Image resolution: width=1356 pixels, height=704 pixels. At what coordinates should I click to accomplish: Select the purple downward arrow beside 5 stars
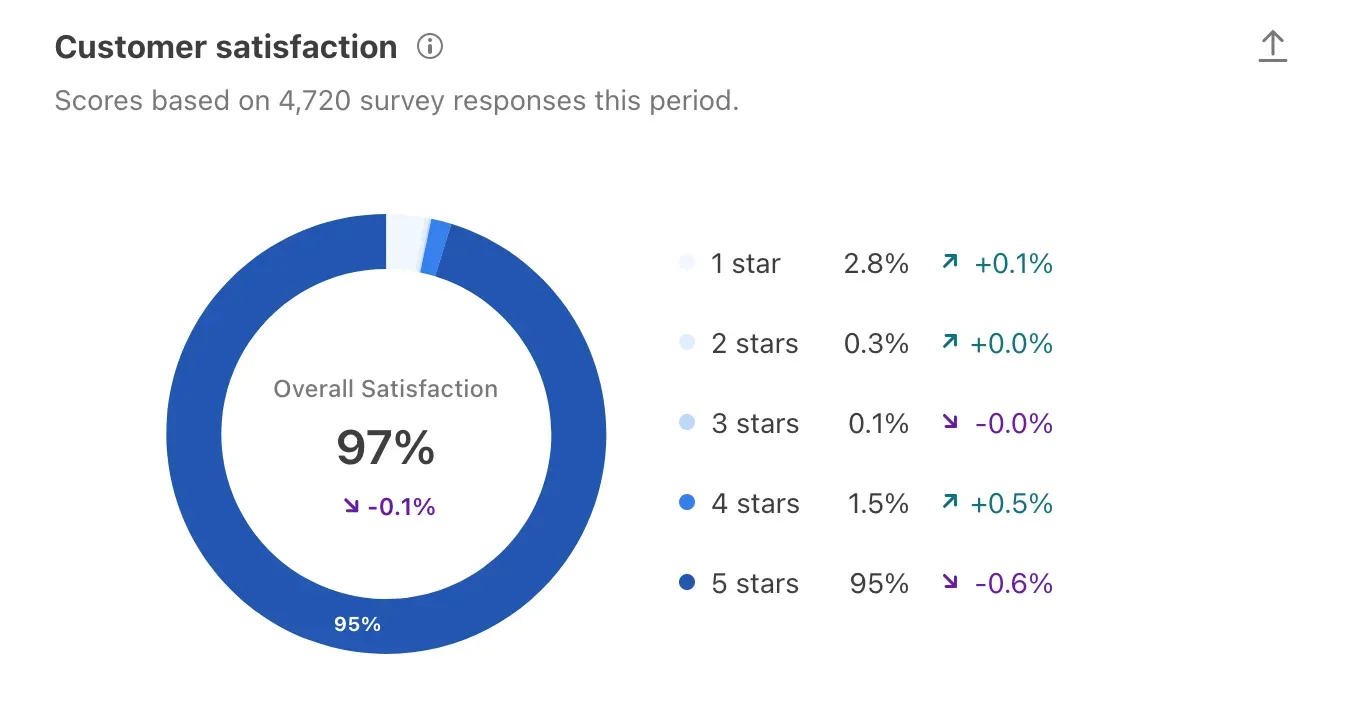tap(950, 583)
